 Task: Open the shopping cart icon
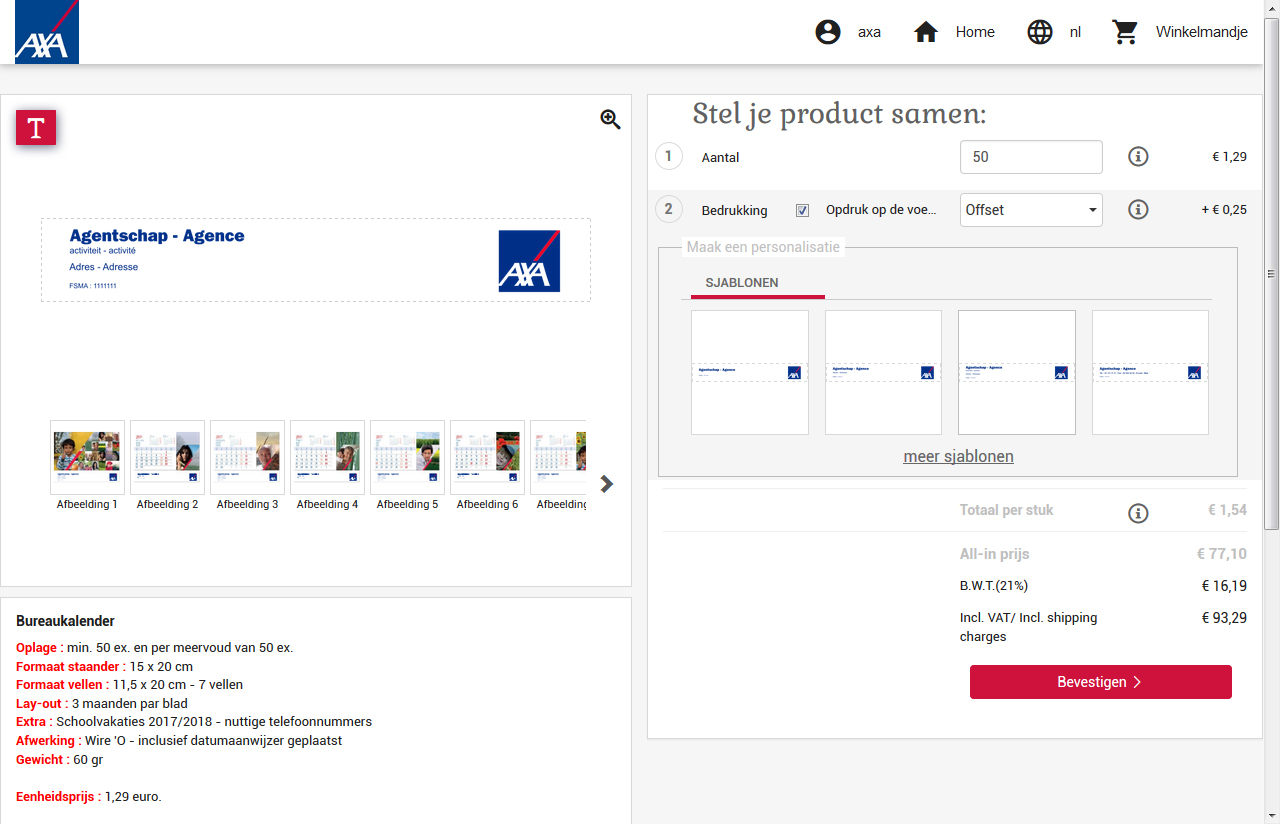click(1126, 32)
